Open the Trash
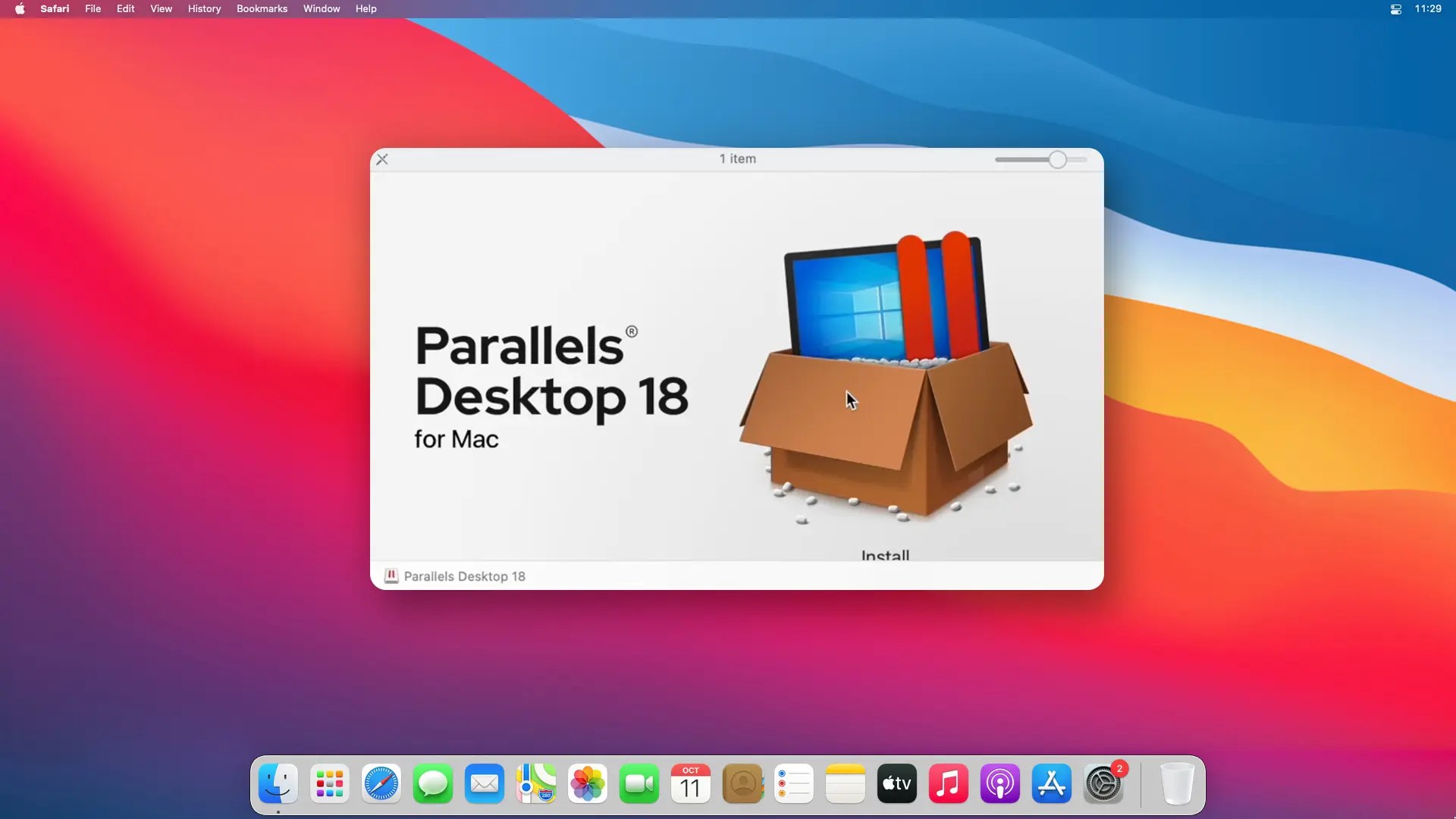The height and width of the screenshot is (819, 1456). (x=1178, y=785)
